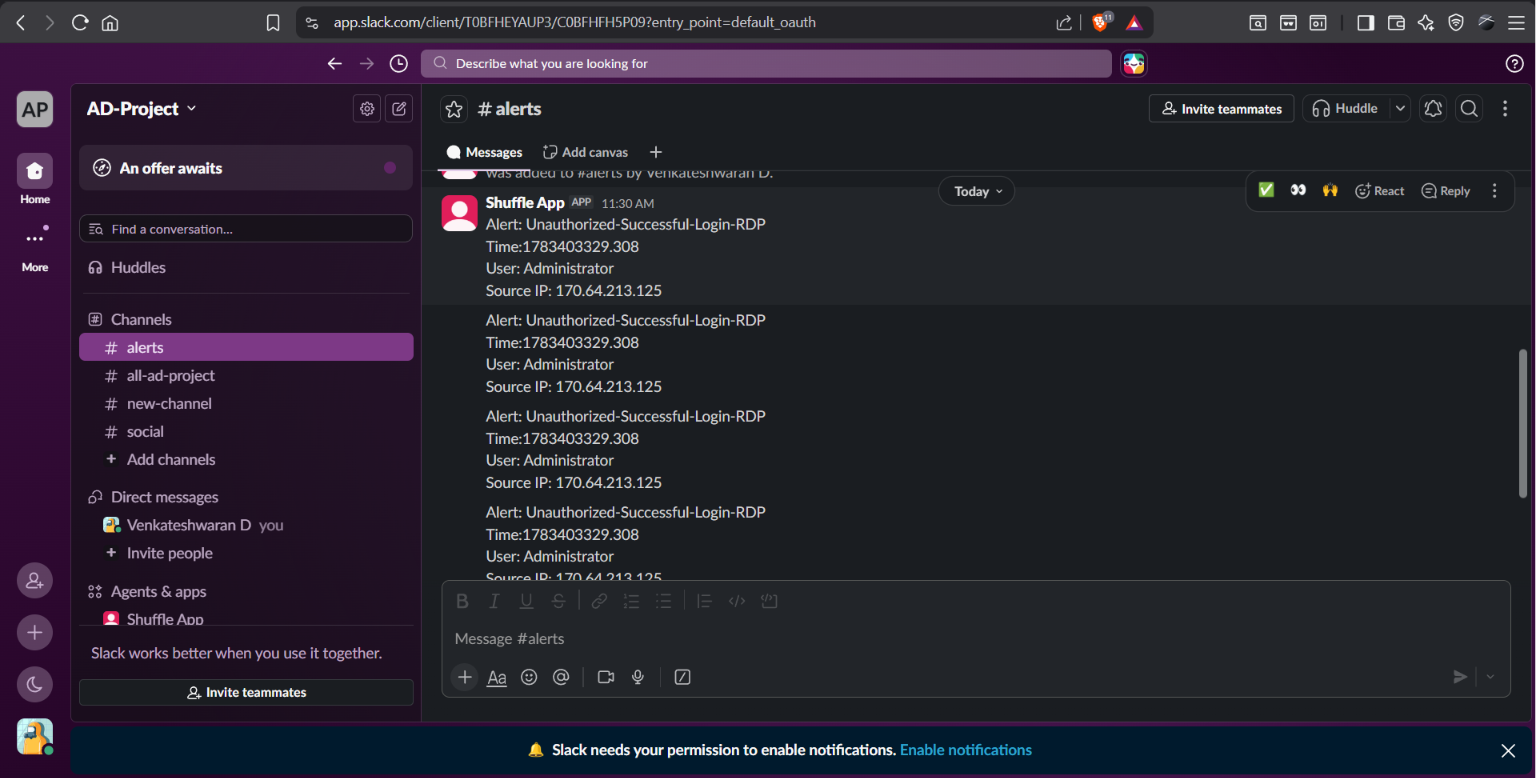This screenshot has height=778, width=1536.
Task: Collapse the Direct messages section
Action: 164,497
